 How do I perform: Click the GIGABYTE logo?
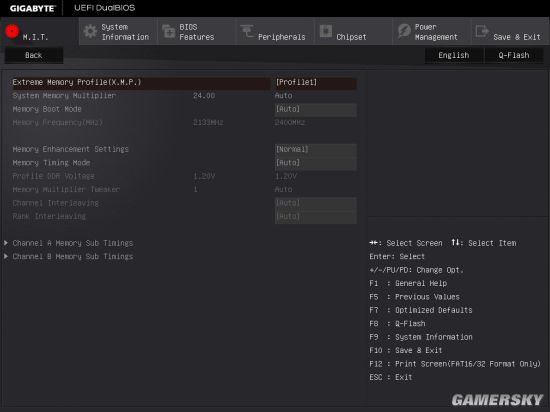32,8
